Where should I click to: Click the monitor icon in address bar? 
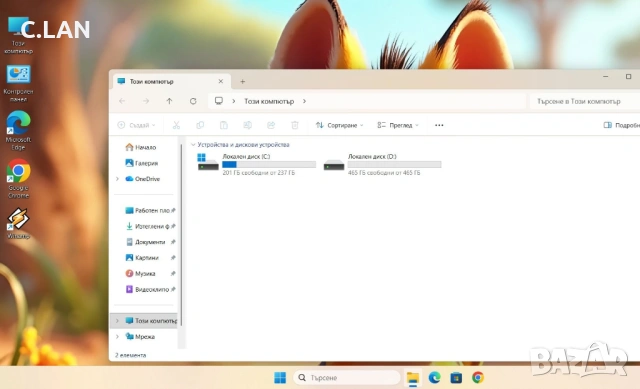tap(219, 101)
